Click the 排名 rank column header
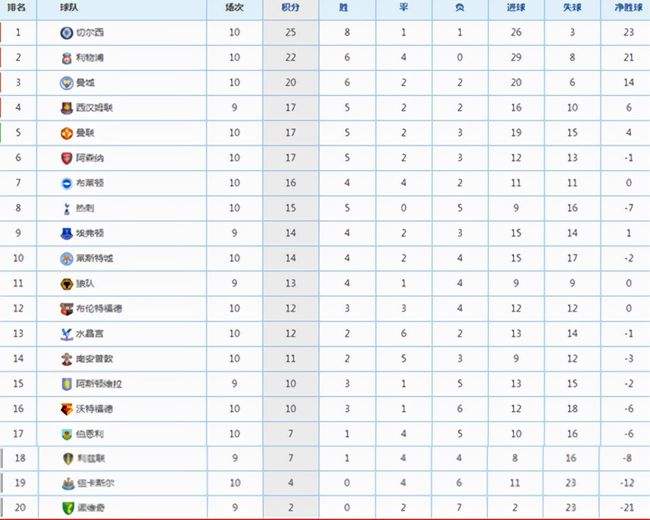The height and width of the screenshot is (520, 650). pyautogui.click(x=17, y=7)
